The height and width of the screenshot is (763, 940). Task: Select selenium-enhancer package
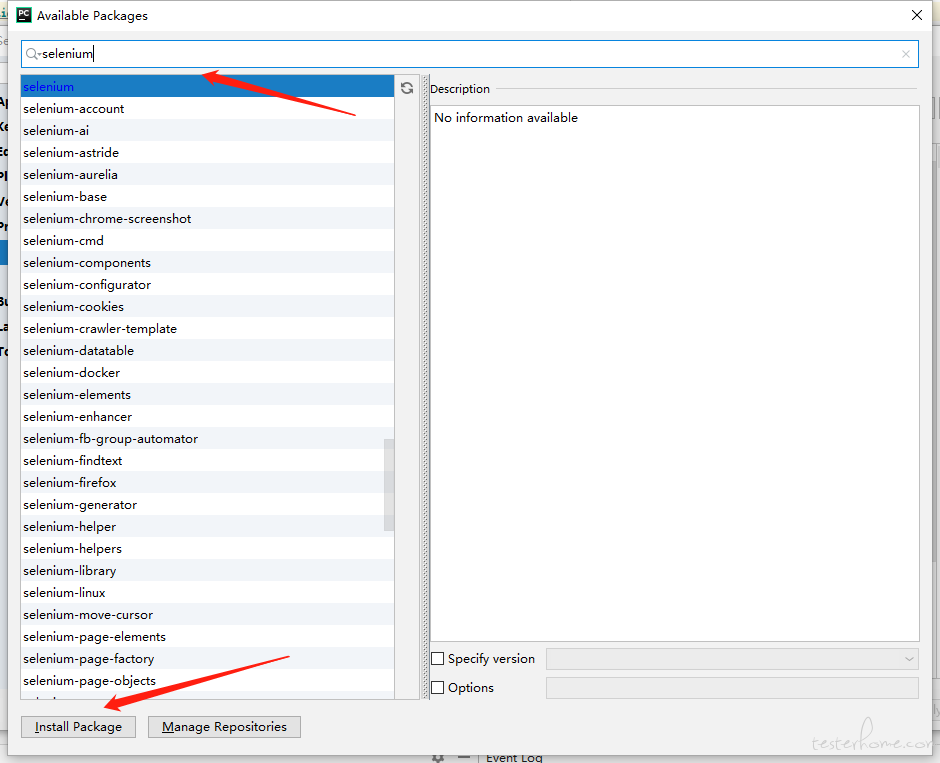(x=207, y=417)
